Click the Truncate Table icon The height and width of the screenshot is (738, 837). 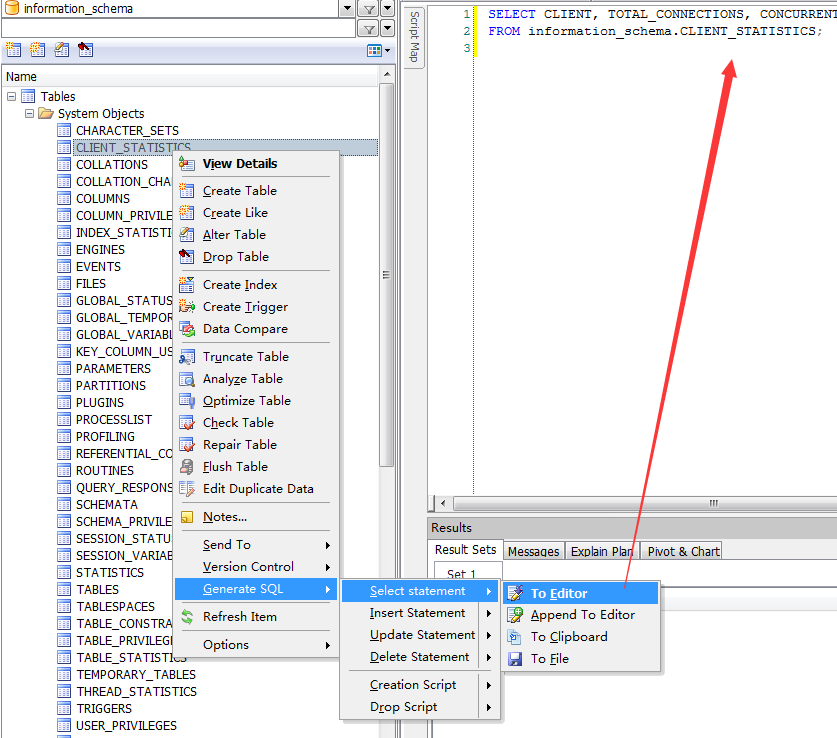coord(187,356)
